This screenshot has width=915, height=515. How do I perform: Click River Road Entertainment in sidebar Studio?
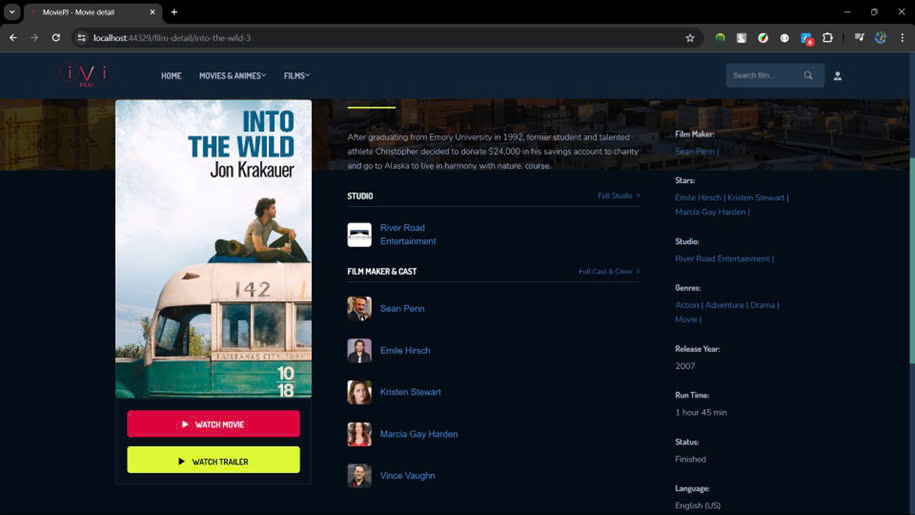coord(722,259)
